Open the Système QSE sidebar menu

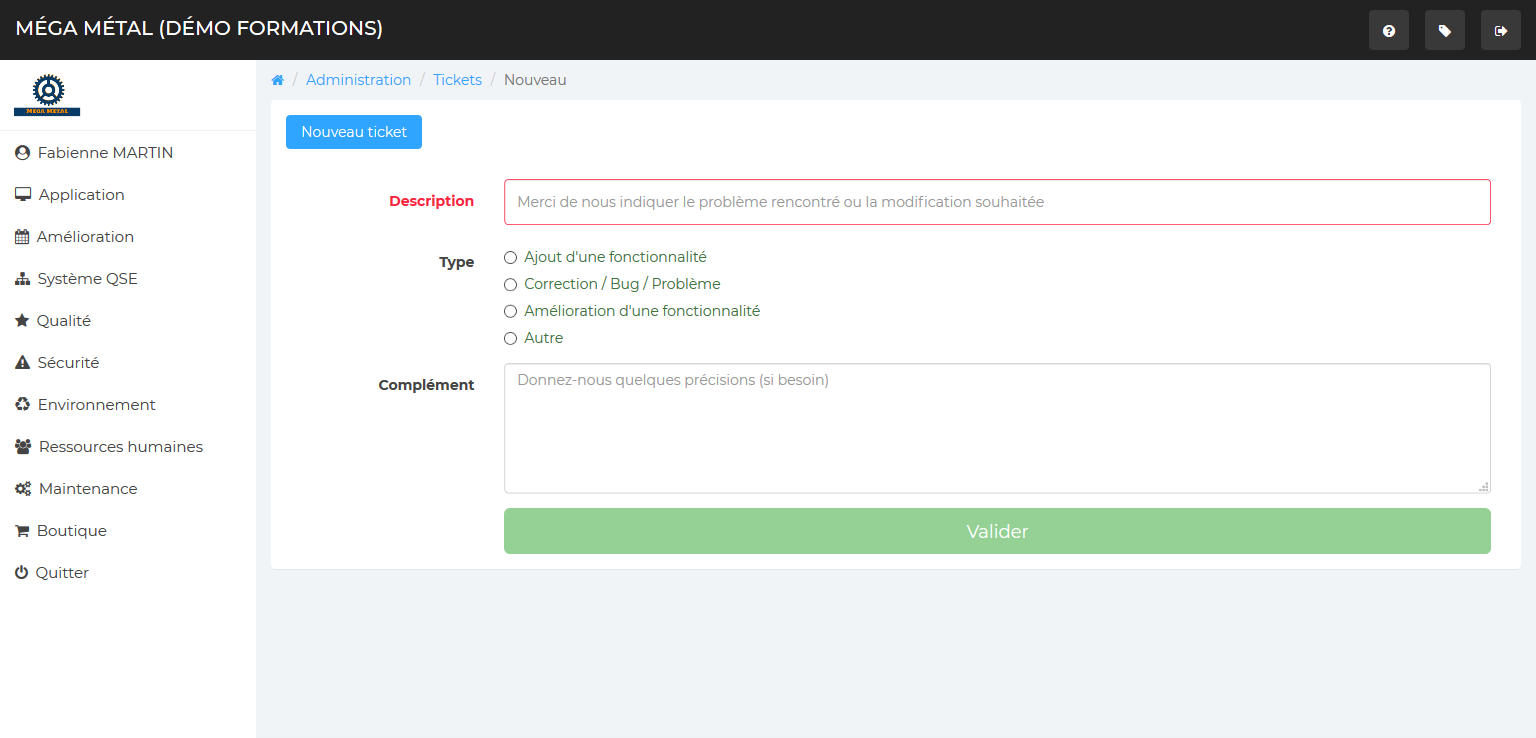(87, 279)
